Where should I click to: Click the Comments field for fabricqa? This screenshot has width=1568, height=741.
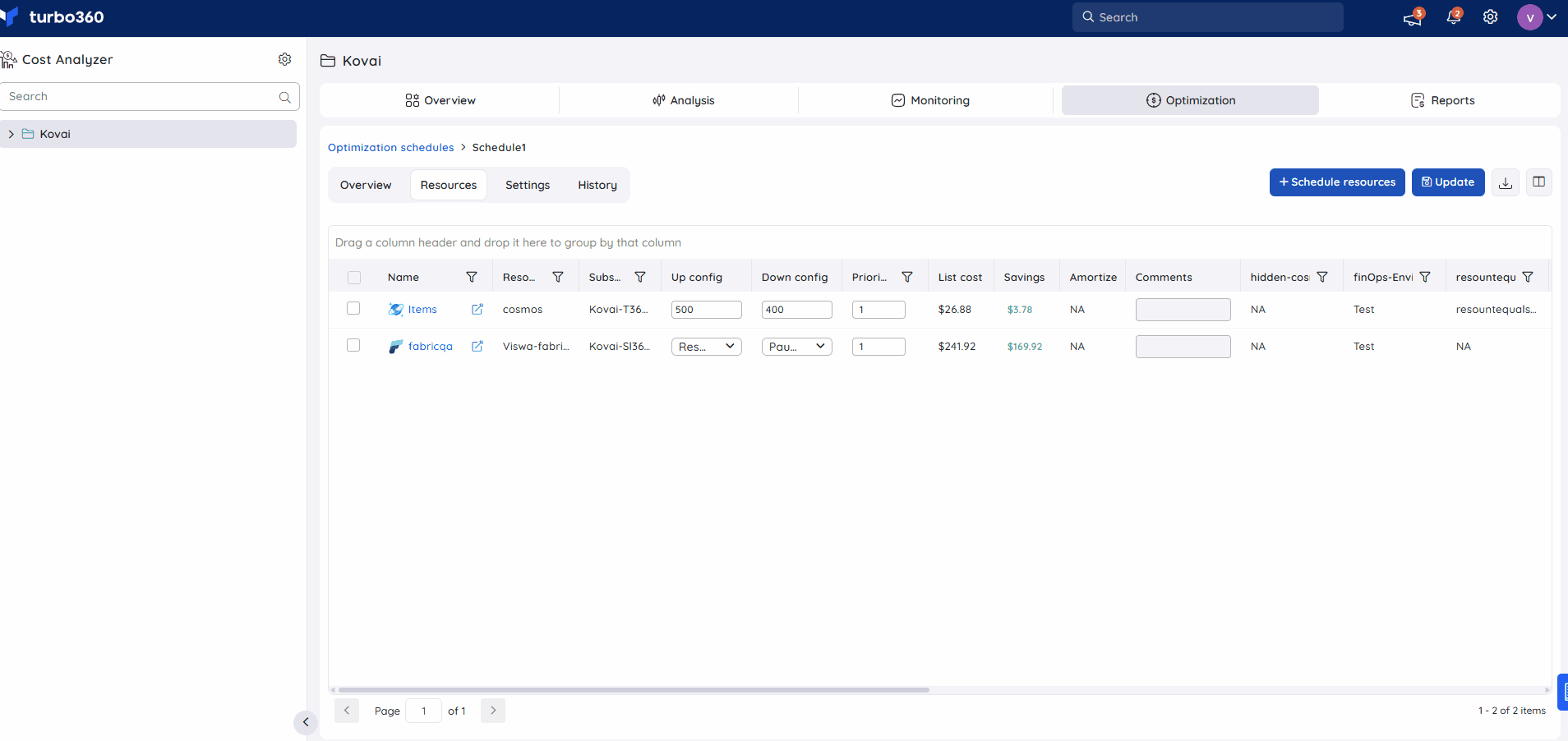[1183, 347]
